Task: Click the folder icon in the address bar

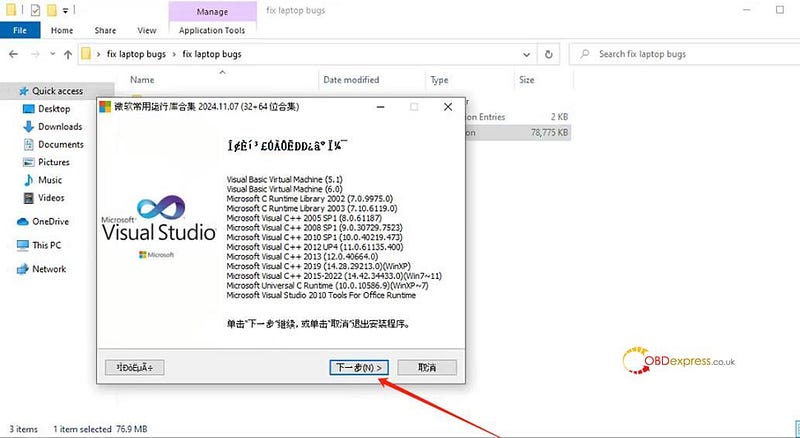Action: click(86, 54)
